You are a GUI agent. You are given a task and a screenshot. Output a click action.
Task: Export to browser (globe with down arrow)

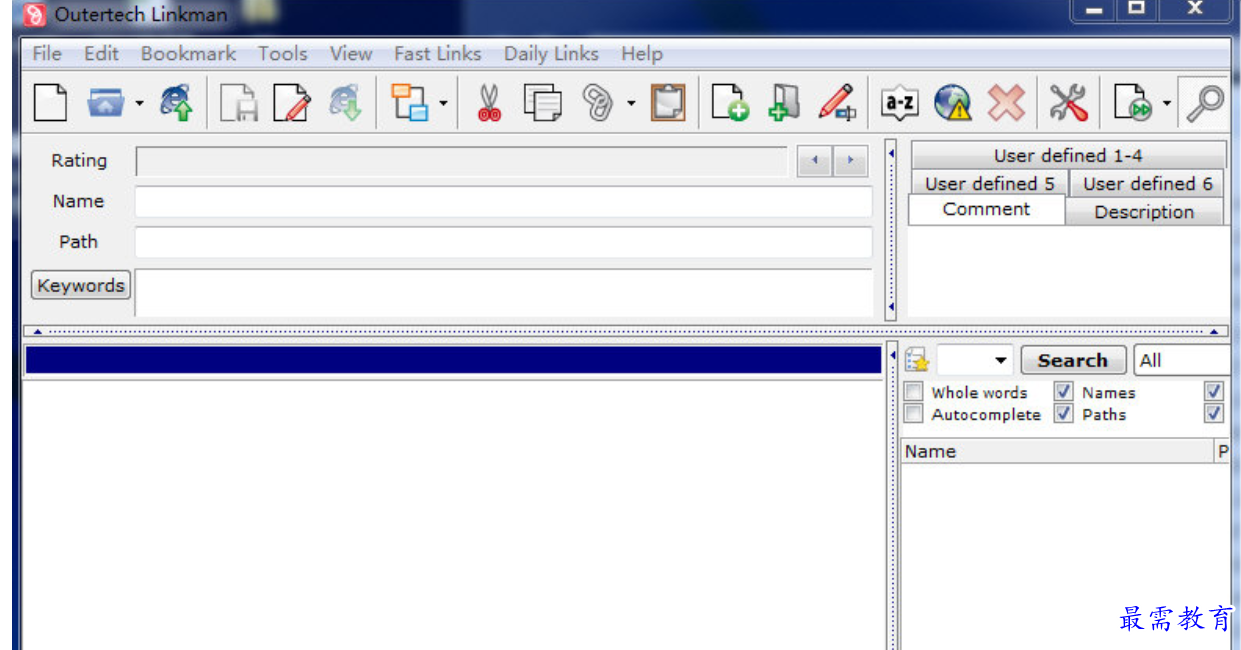point(345,103)
